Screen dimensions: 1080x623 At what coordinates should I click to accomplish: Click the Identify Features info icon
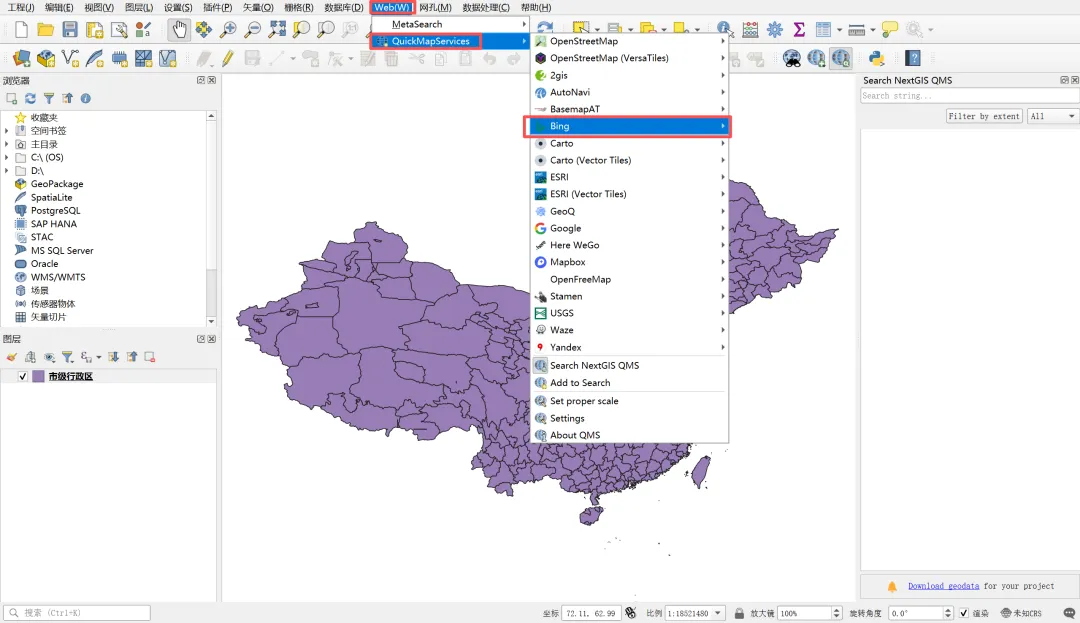tap(723, 29)
